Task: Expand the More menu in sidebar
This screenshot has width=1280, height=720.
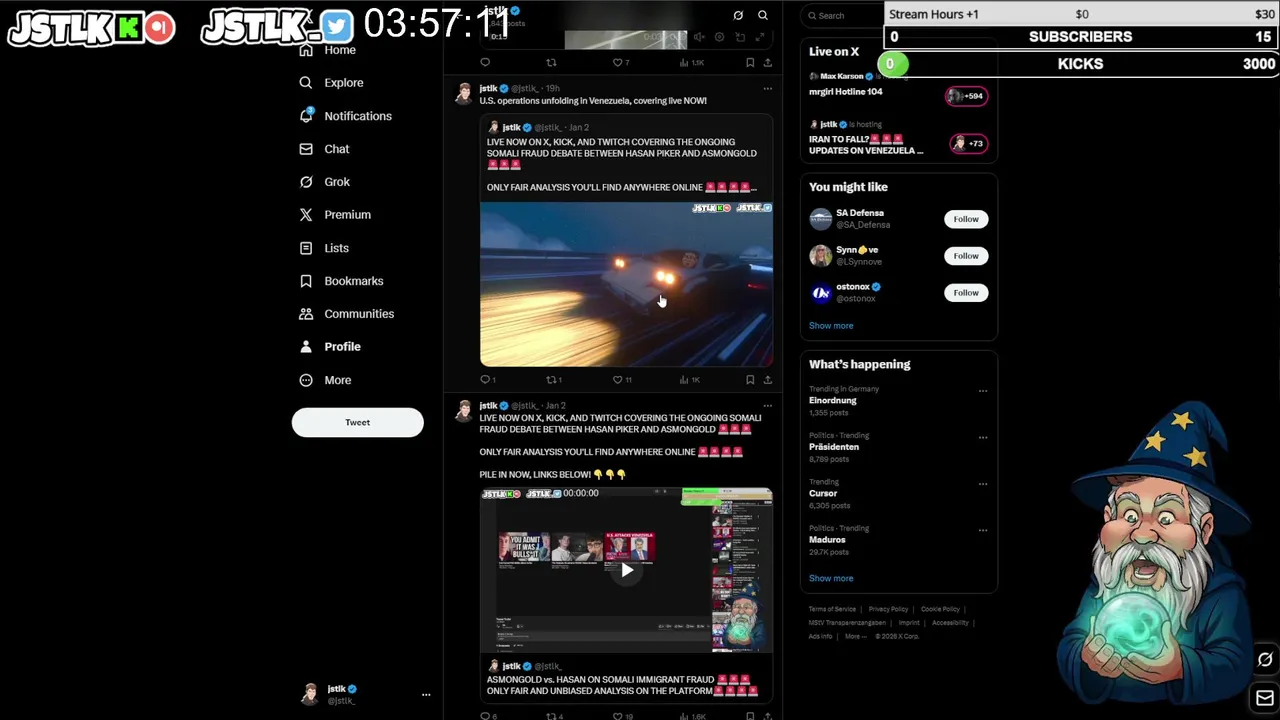Action: point(325,380)
